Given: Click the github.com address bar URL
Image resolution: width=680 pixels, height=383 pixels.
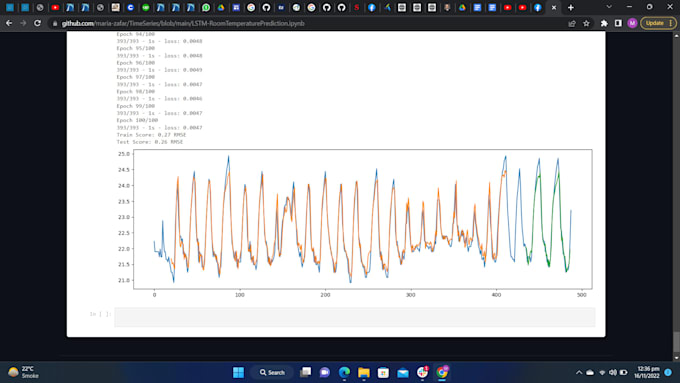Looking at the screenshot, I should coord(183,23).
